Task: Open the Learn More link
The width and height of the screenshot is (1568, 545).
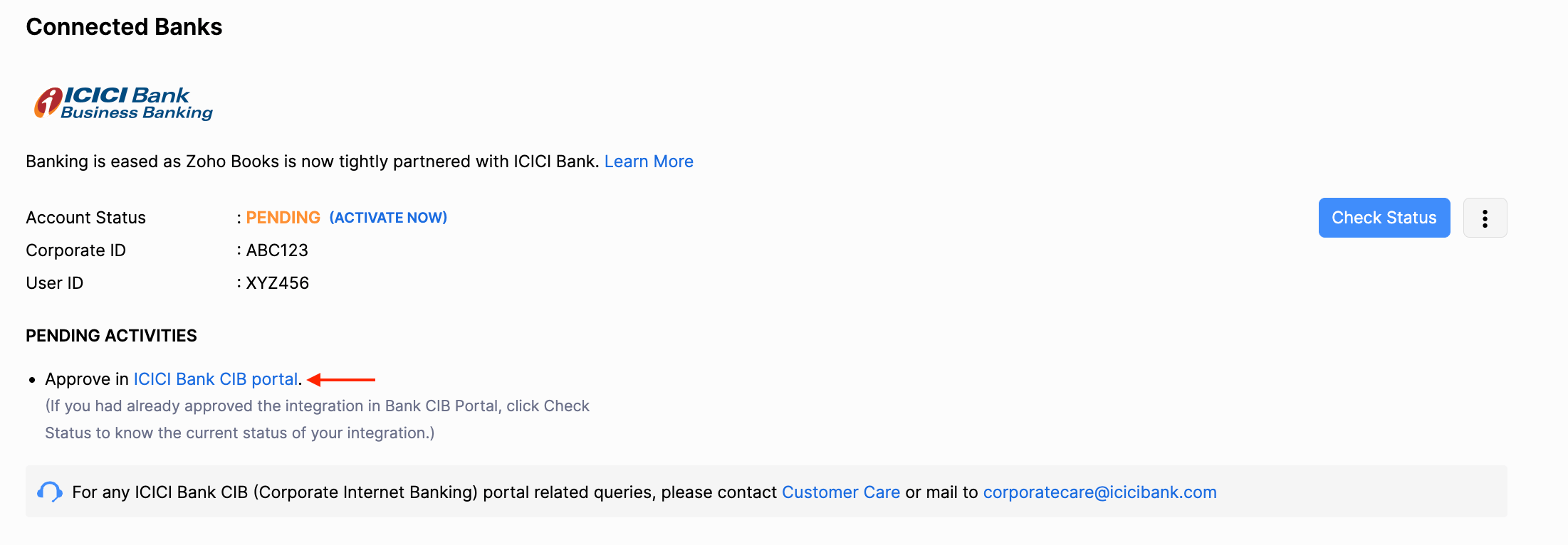Action: 649,162
